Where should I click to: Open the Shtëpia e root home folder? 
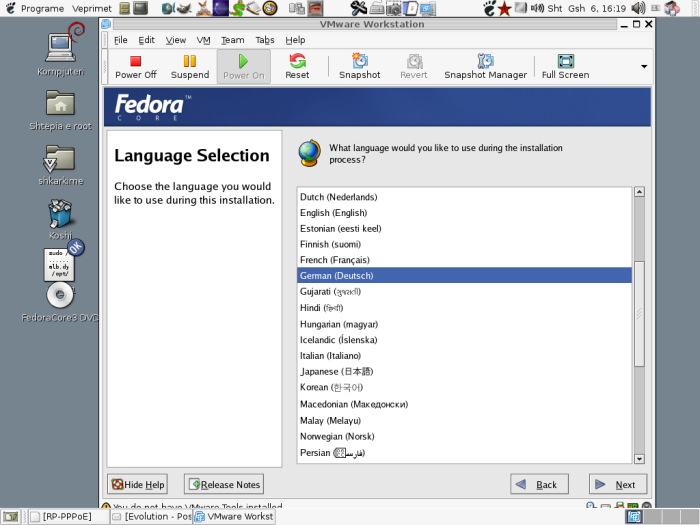click(x=60, y=110)
